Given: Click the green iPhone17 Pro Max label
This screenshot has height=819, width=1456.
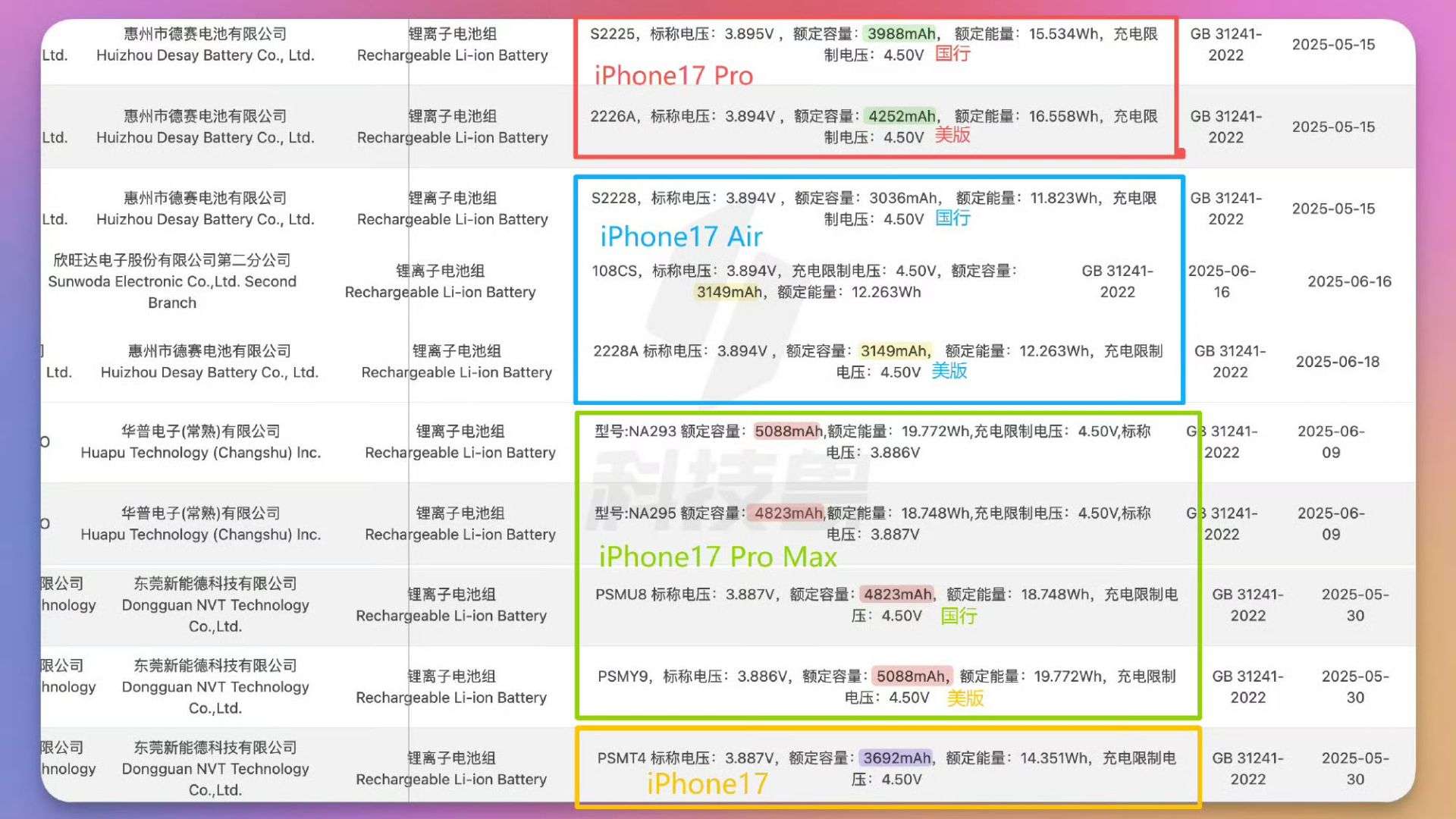Looking at the screenshot, I should pyautogui.click(x=717, y=557).
